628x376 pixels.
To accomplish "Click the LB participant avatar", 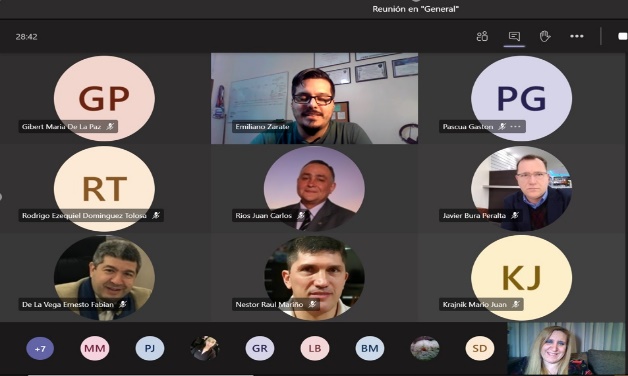I will pos(315,348).
